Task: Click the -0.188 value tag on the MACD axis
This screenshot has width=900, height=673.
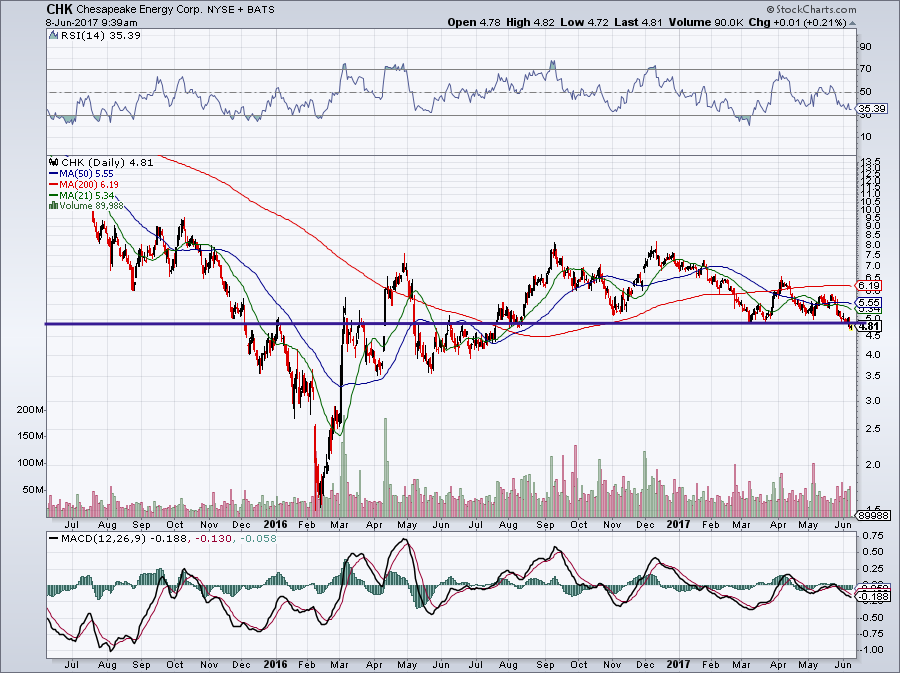Action: pos(874,597)
